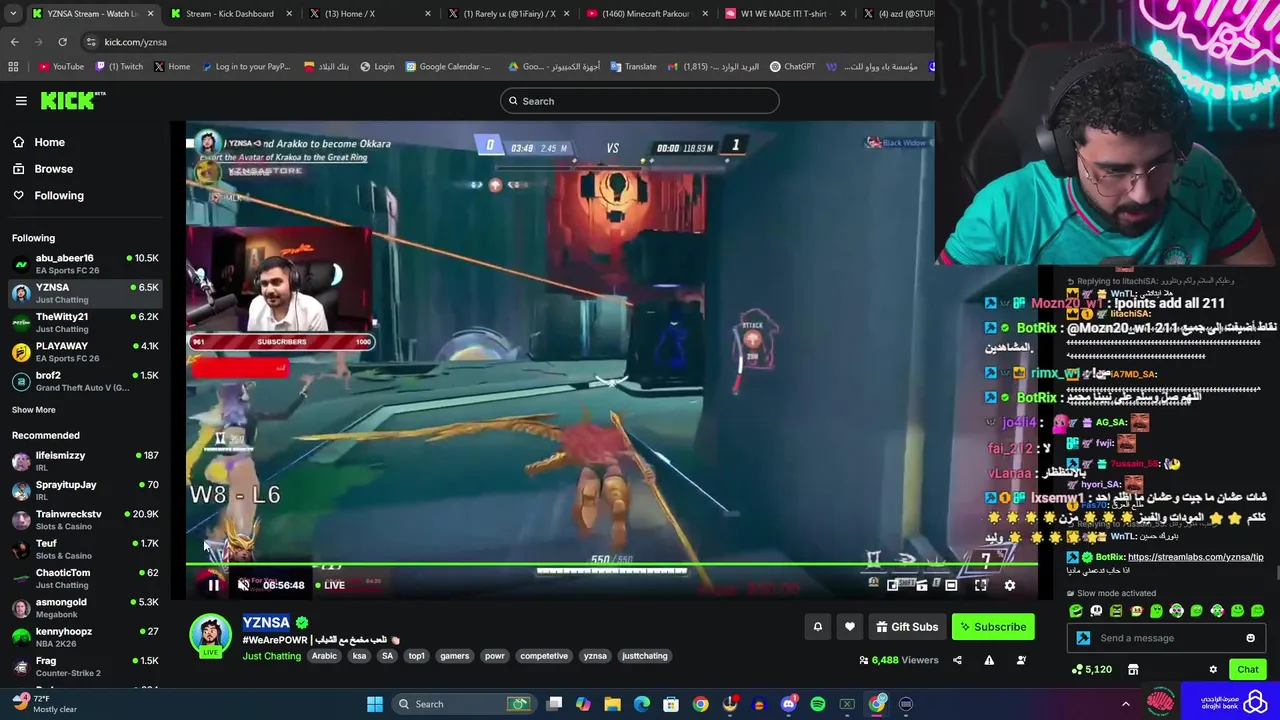Click the green Chat send button

(1247, 669)
